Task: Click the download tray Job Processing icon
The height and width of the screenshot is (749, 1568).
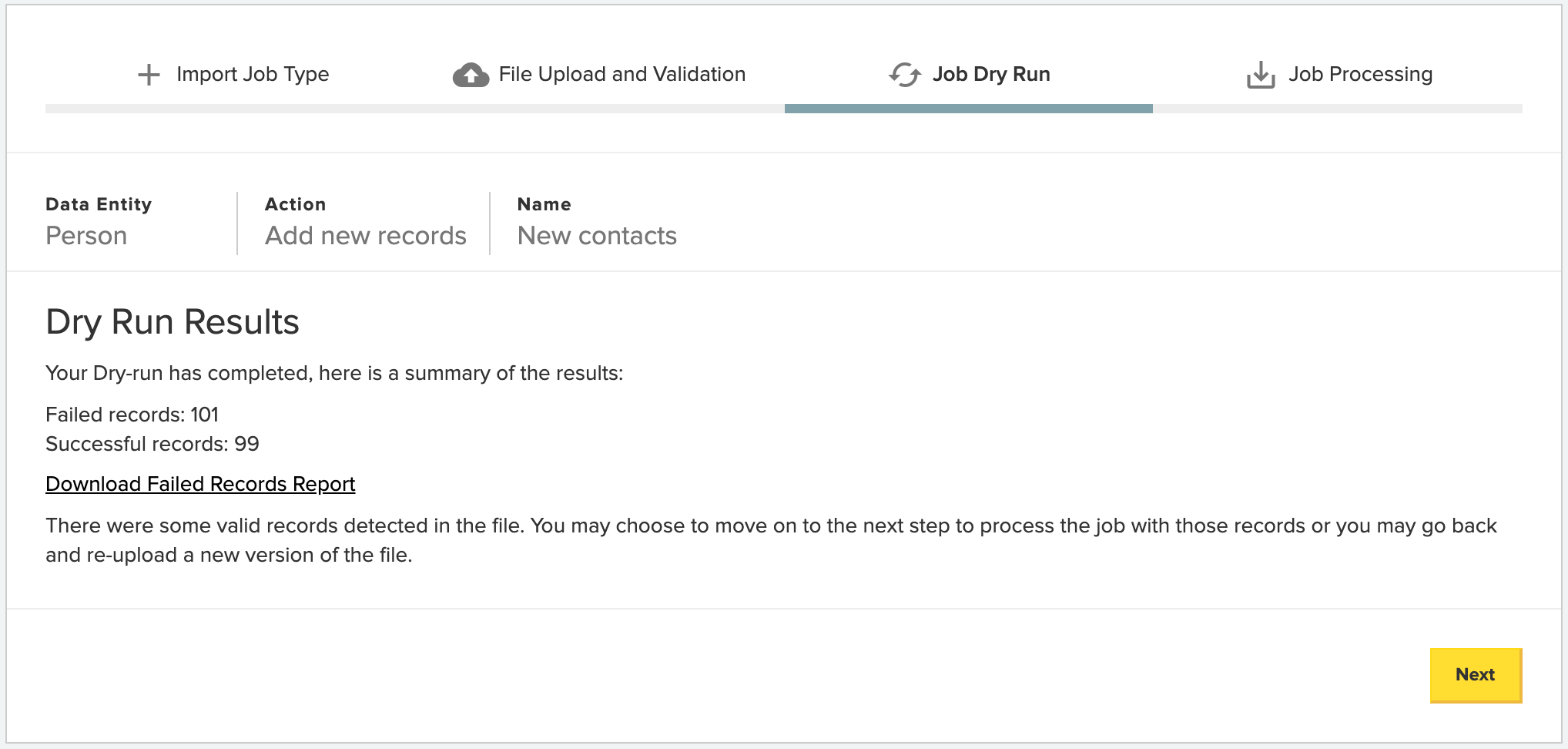Action: 1261,75
